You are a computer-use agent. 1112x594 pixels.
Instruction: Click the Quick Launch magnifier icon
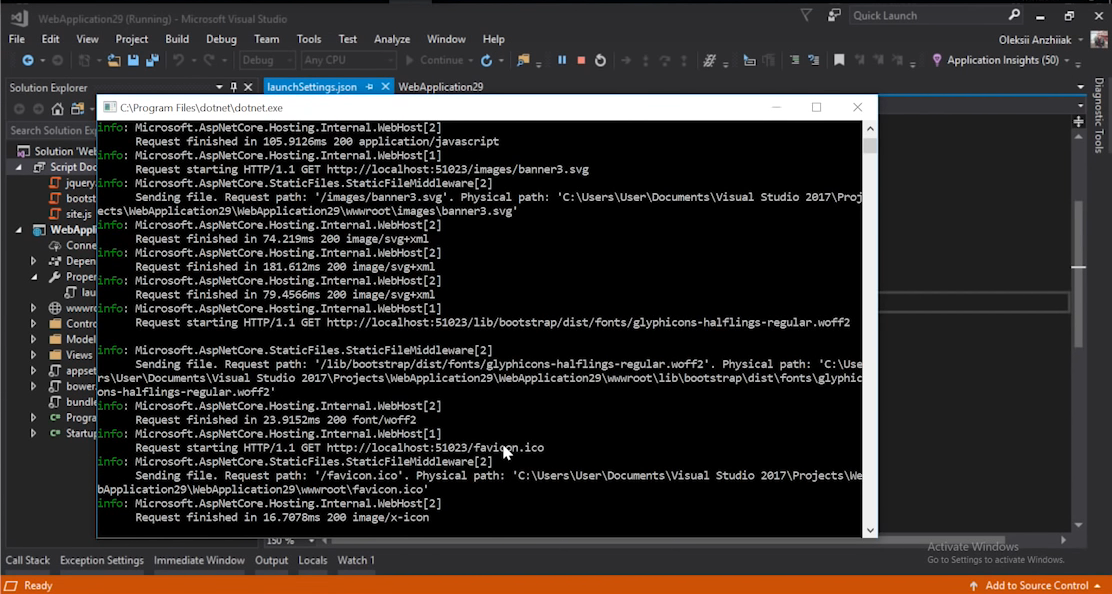1014,15
